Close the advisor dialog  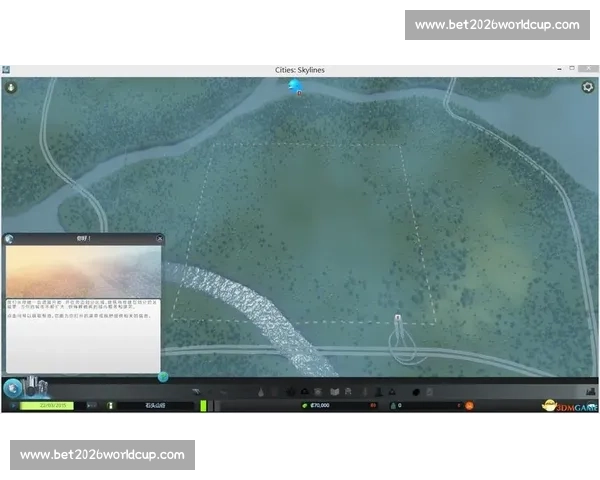[160, 239]
